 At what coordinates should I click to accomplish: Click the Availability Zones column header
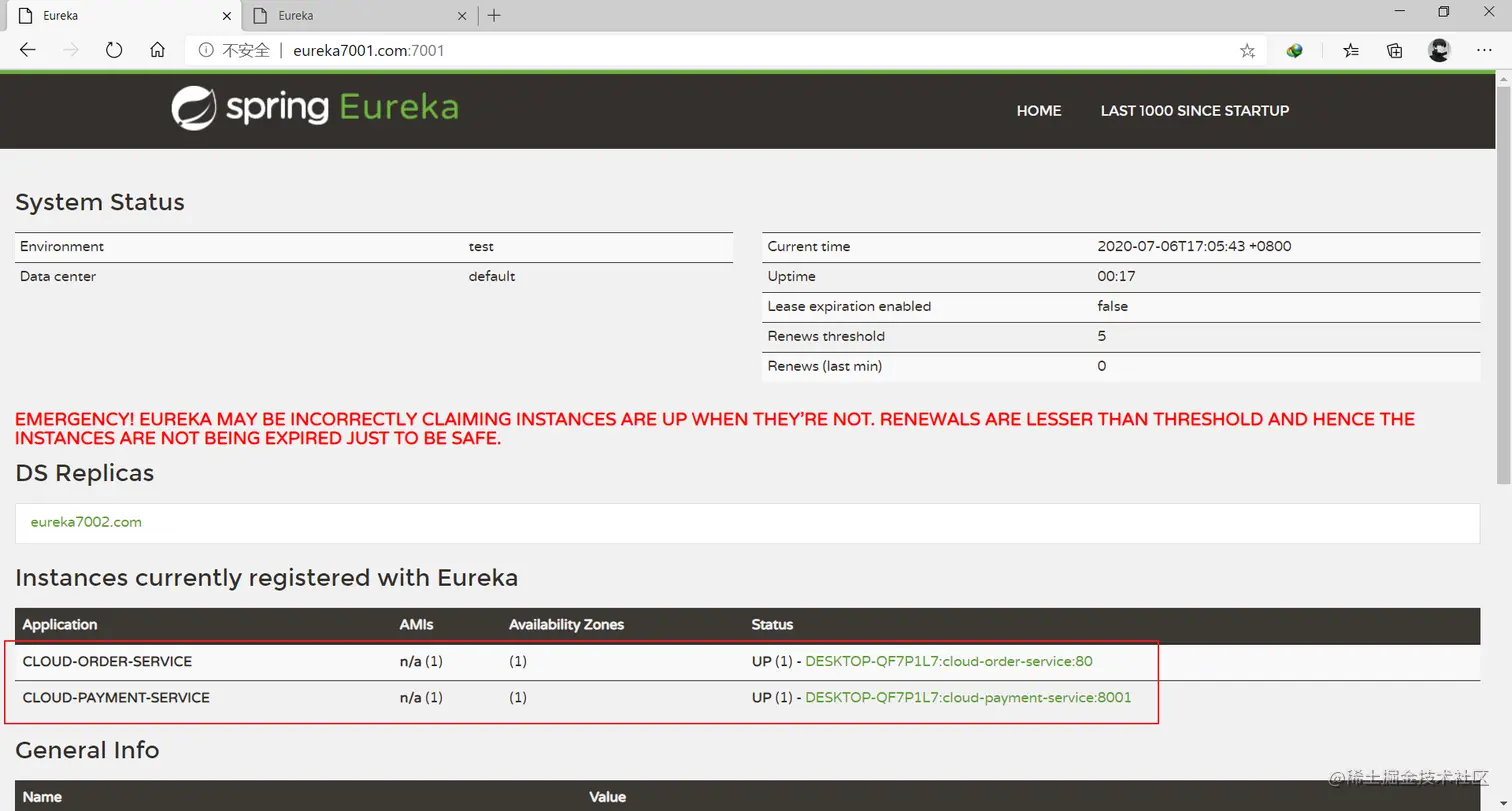(566, 624)
